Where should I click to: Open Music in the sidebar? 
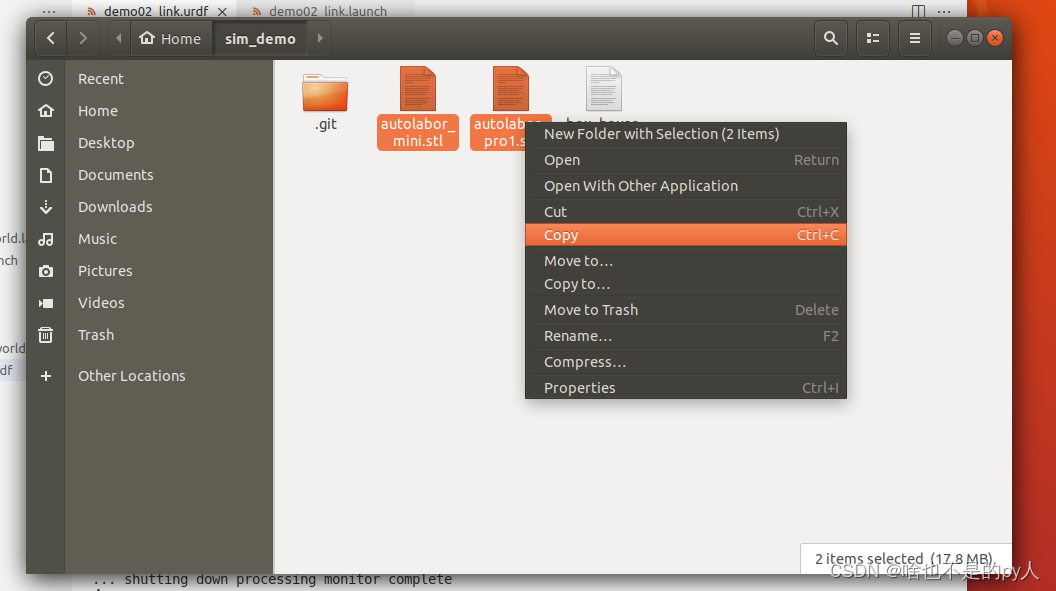(97, 239)
